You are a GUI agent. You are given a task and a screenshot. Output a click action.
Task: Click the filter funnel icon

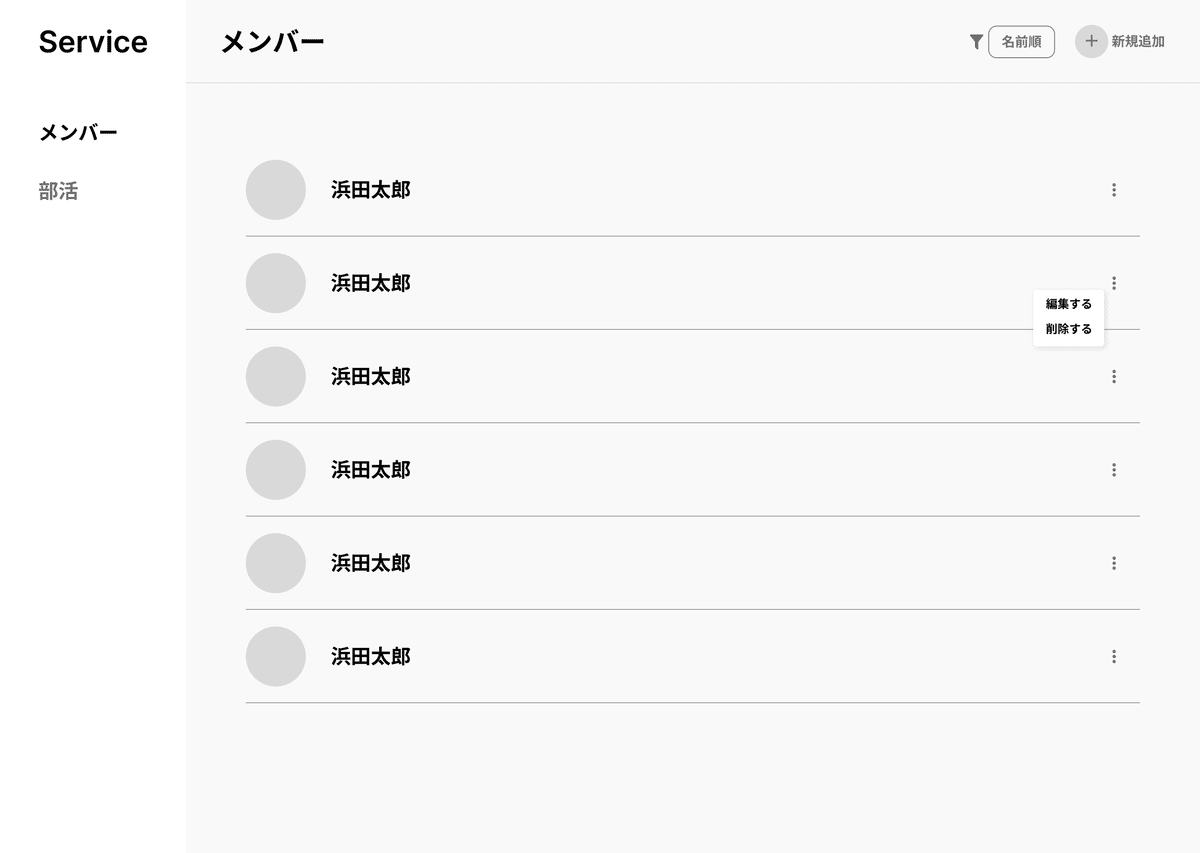pyautogui.click(x=976, y=42)
